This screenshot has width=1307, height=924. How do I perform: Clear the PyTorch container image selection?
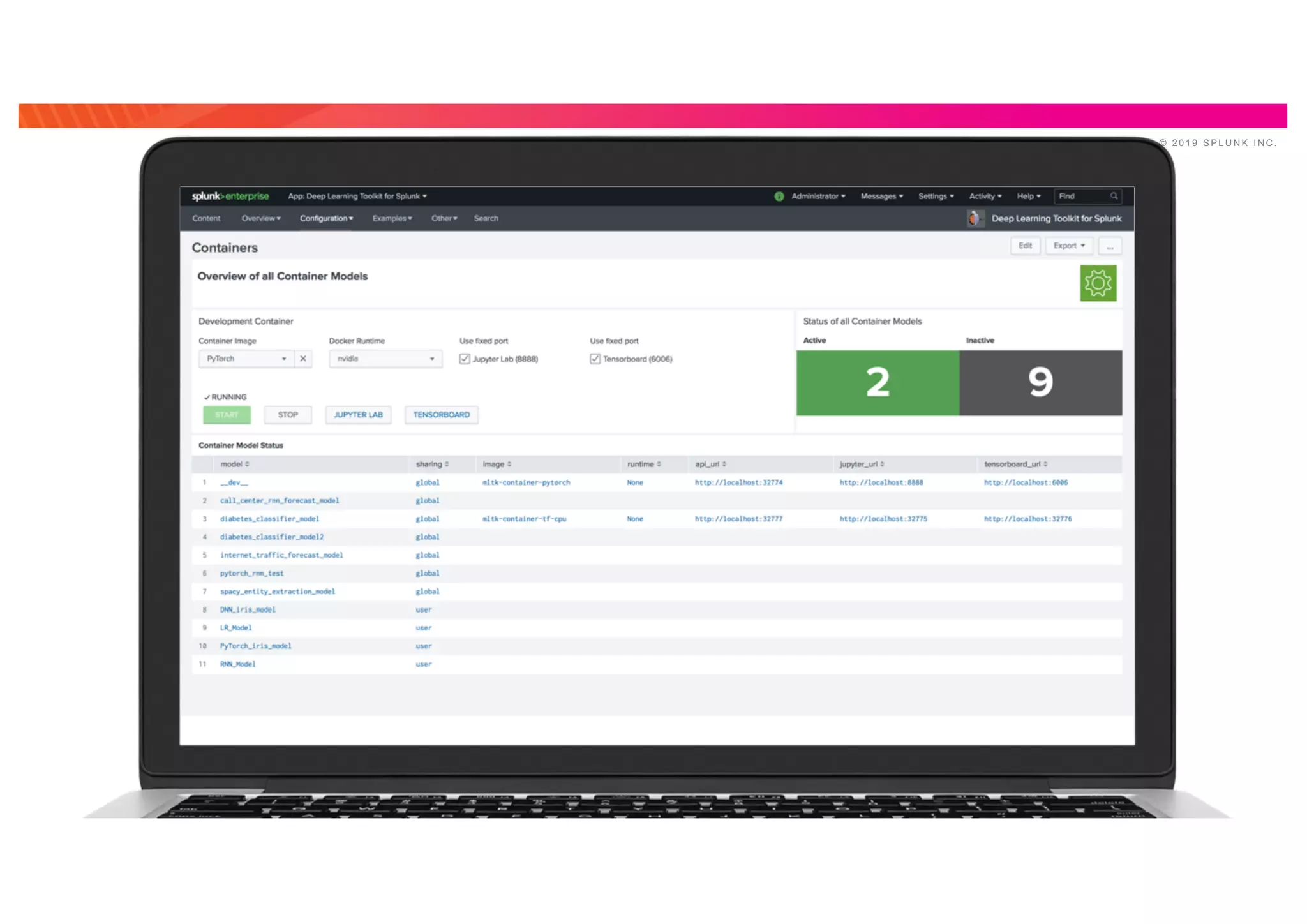tap(303, 359)
